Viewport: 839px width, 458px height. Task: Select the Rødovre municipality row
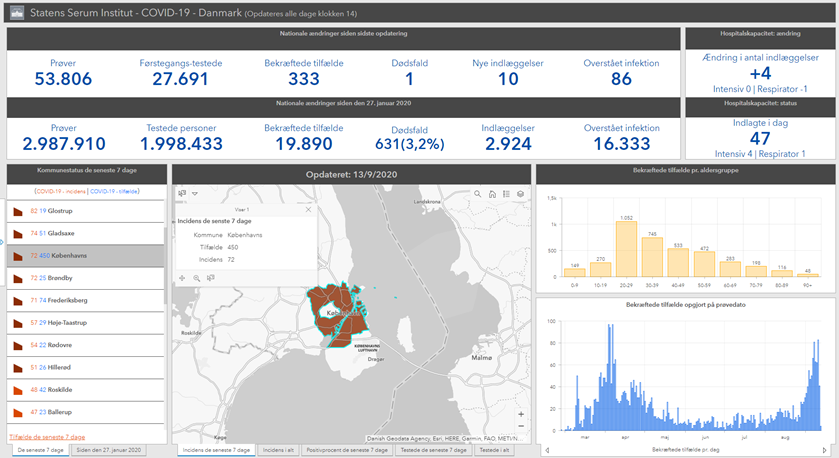(86, 346)
